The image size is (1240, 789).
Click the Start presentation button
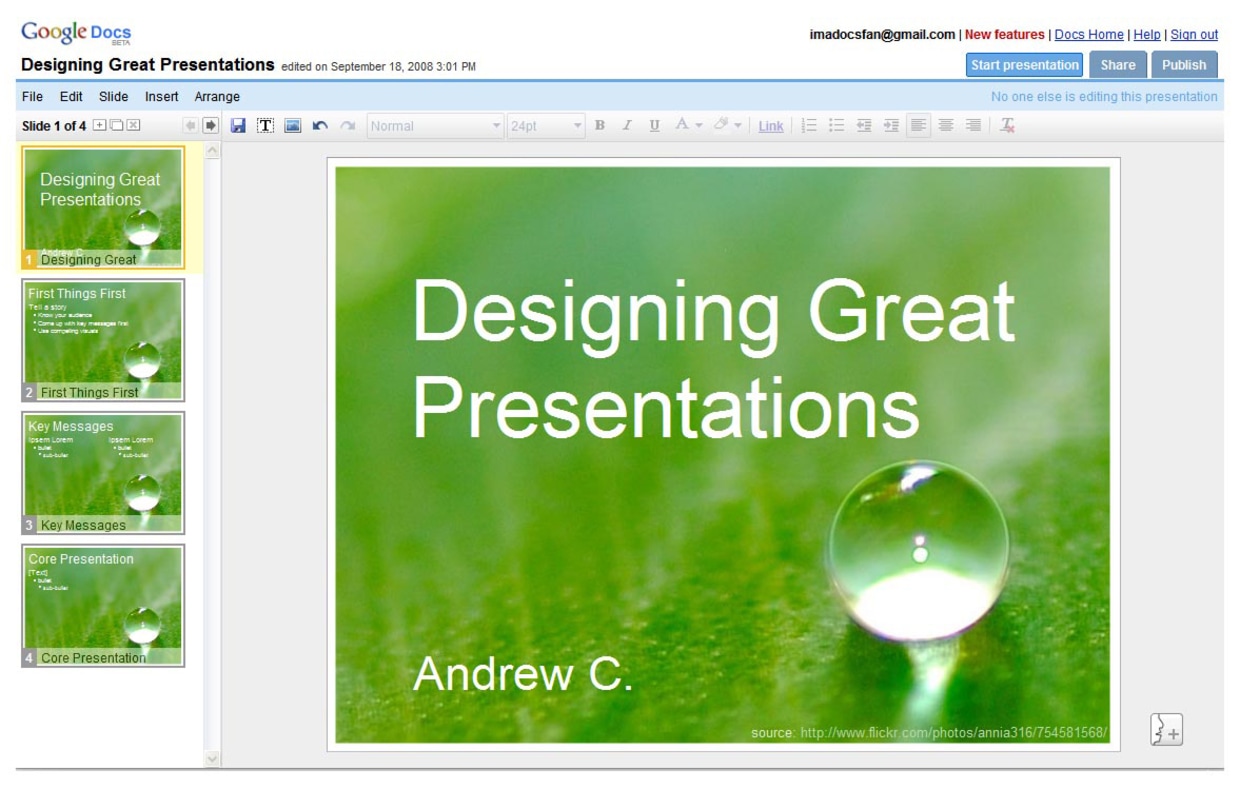[x=1025, y=65]
